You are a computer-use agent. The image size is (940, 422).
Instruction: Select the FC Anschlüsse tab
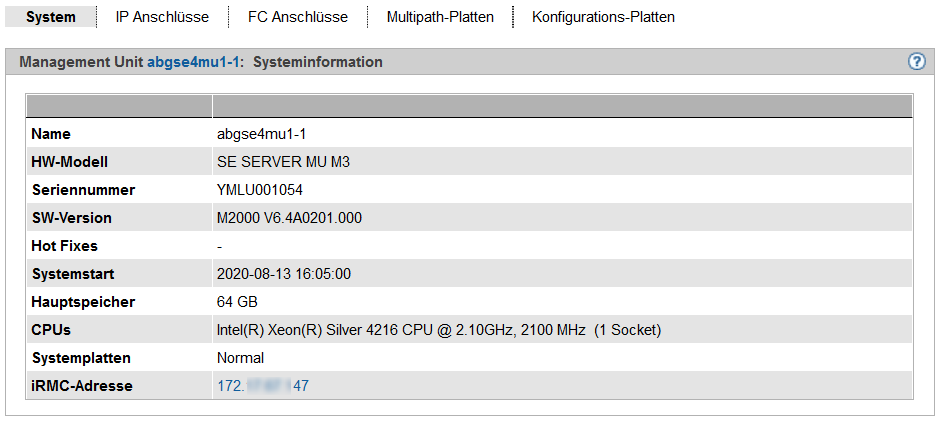click(x=298, y=17)
